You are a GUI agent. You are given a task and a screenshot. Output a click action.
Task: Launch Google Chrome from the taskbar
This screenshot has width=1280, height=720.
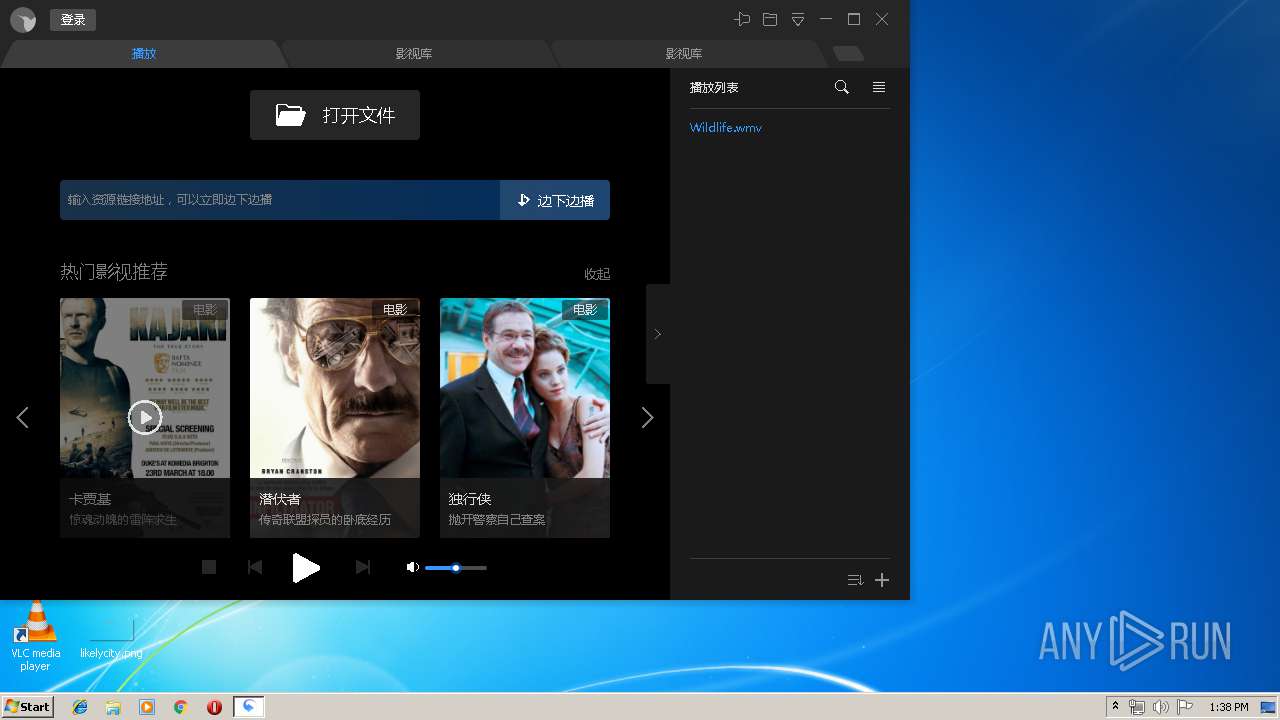pos(180,707)
